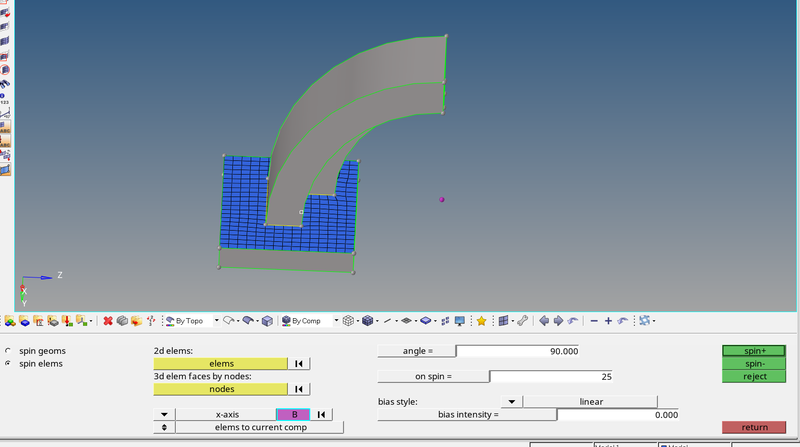Expand the fit view icon dropdown arrow
The height and width of the screenshot is (447, 800).
654,321
